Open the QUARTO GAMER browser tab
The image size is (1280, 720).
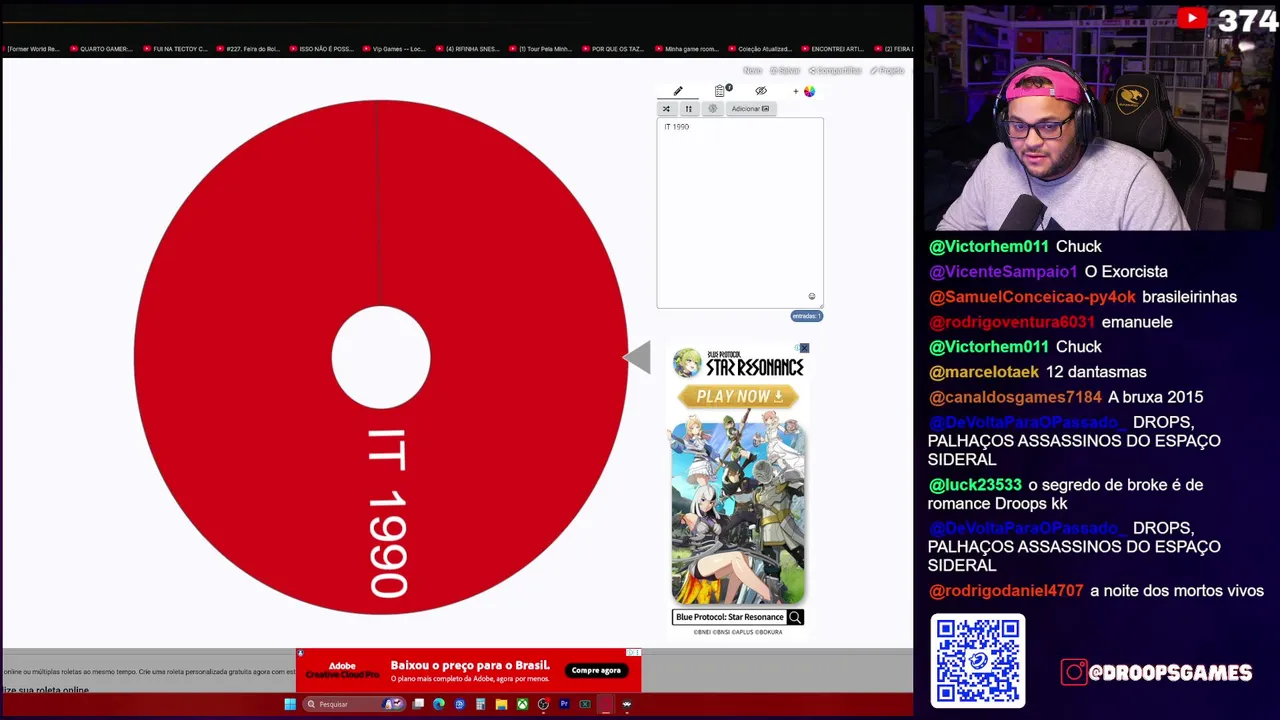coord(100,49)
